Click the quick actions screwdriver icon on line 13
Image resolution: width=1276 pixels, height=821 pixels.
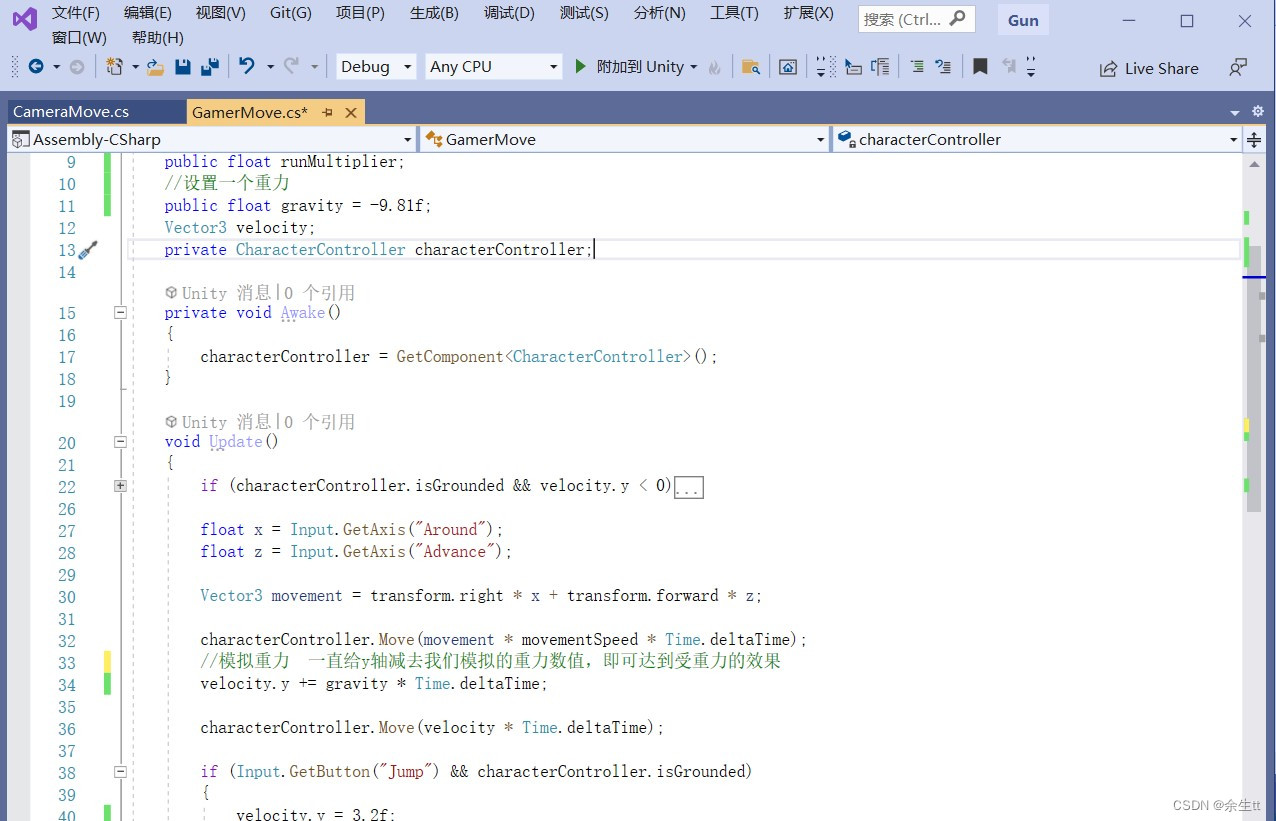(x=88, y=250)
